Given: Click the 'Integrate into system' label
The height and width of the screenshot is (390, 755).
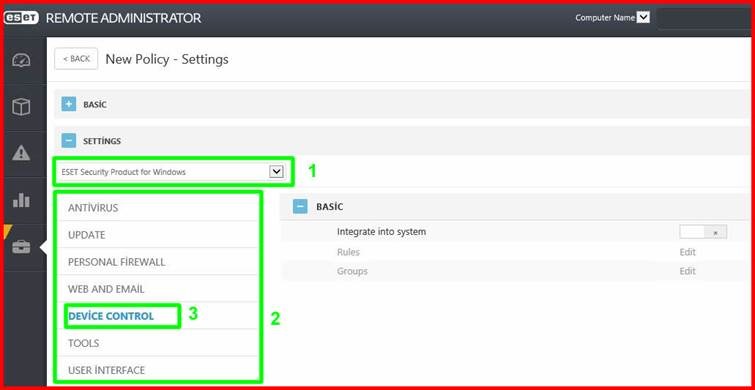Looking at the screenshot, I should pyautogui.click(x=381, y=232).
